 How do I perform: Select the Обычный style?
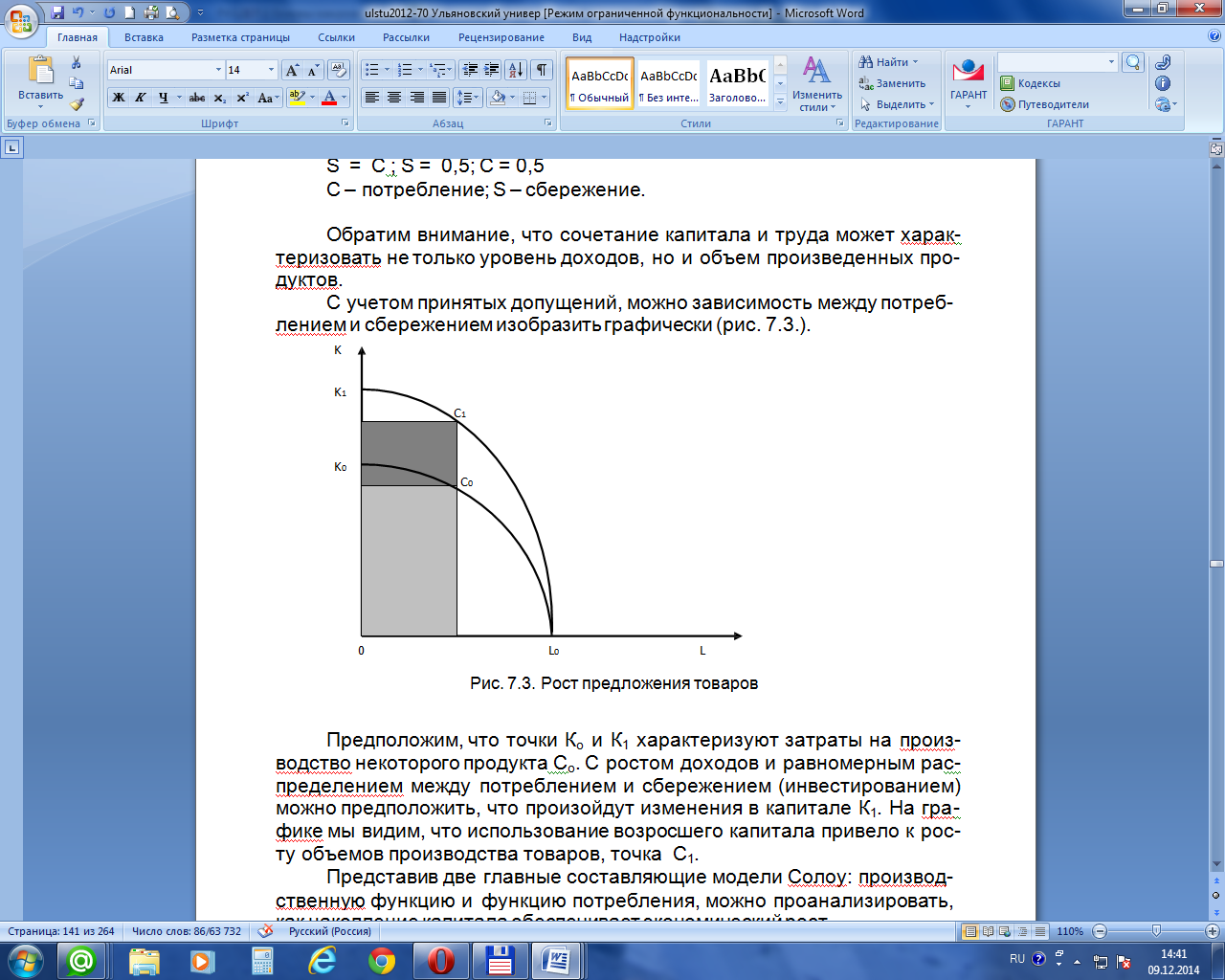click(600, 83)
